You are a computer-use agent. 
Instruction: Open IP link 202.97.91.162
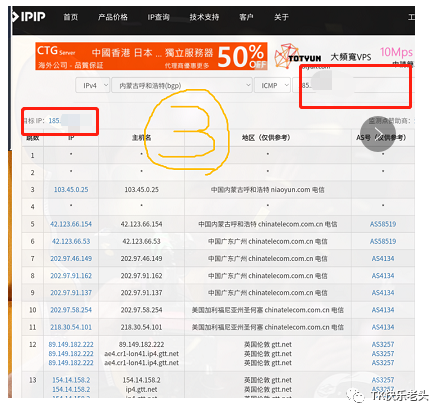click(71, 276)
